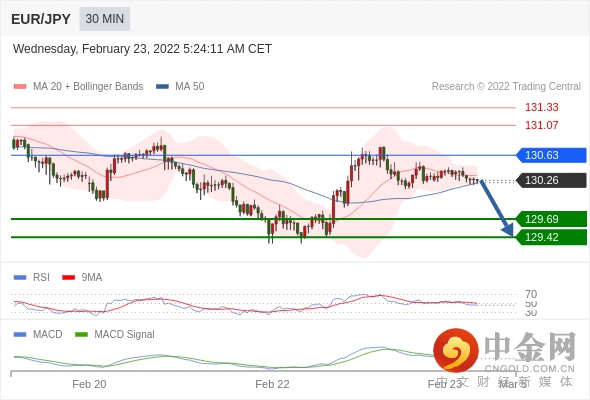590x400 pixels.
Task: Toggle the 9MA red legend marker
Action: 68,278
